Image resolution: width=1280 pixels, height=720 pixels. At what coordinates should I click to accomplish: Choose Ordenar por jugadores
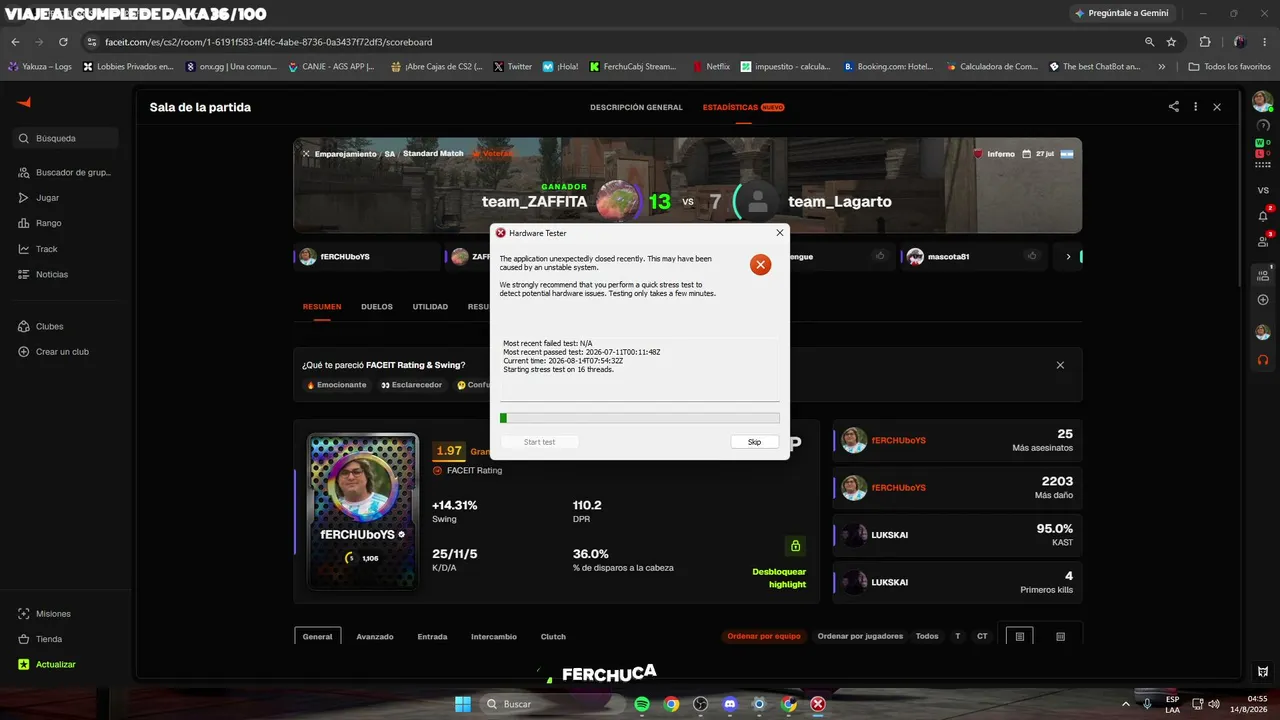tap(860, 636)
